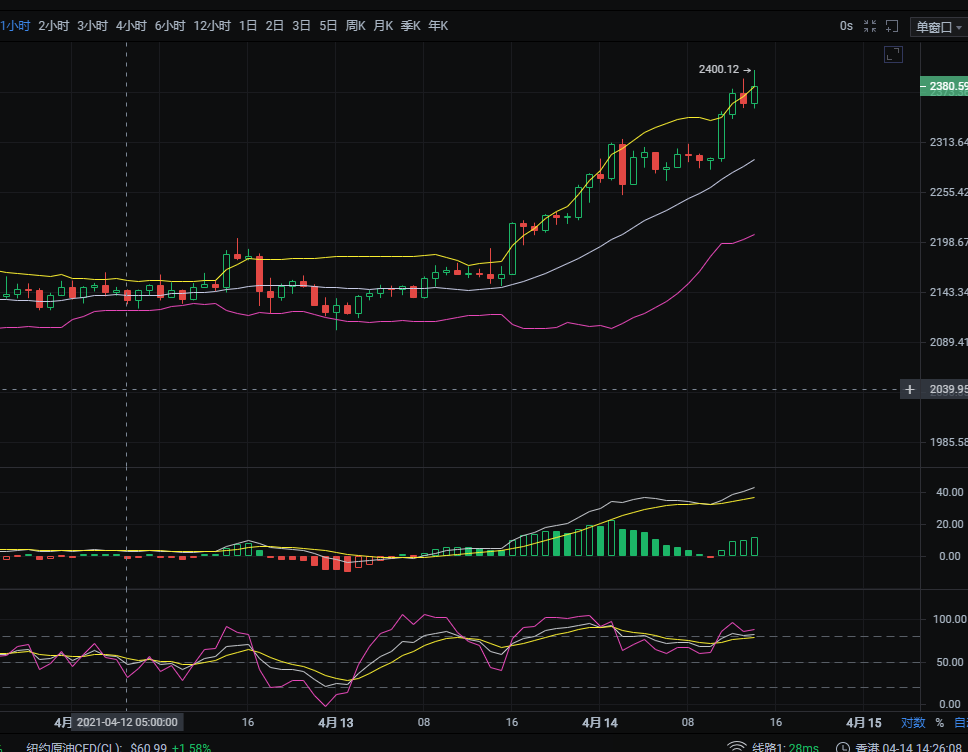
Task: Click the 2400.12 high price arrow marker
Action: click(x=746, y=70)
